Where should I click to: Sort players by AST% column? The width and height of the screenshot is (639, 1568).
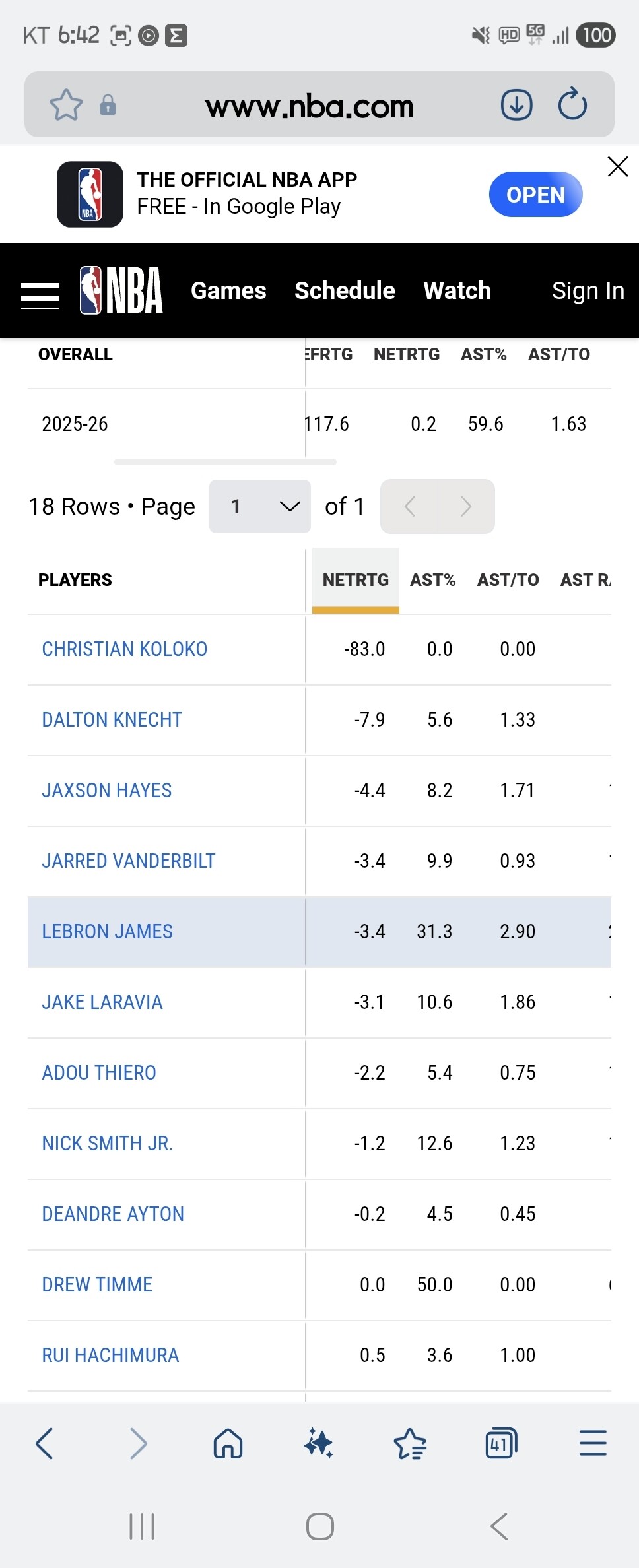point(432,580)
